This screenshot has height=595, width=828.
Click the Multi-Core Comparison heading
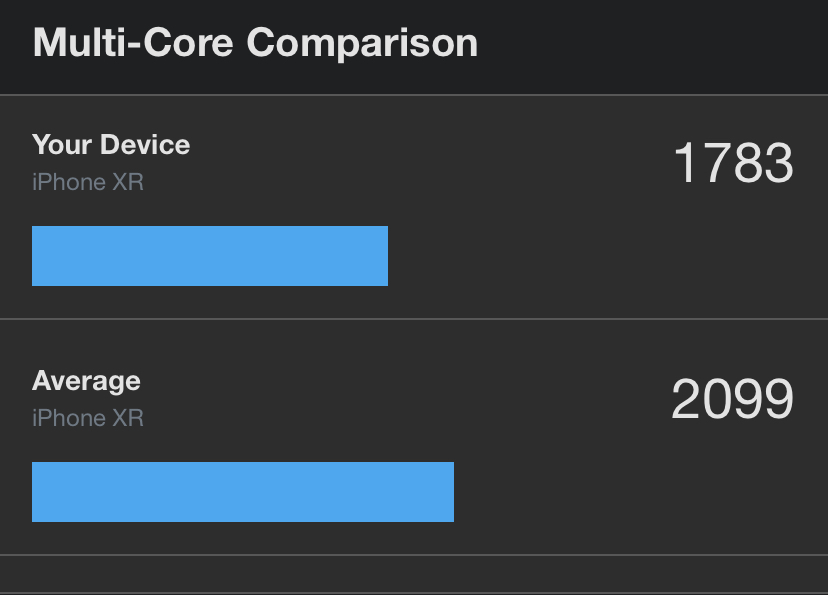[x=255, y=43]
